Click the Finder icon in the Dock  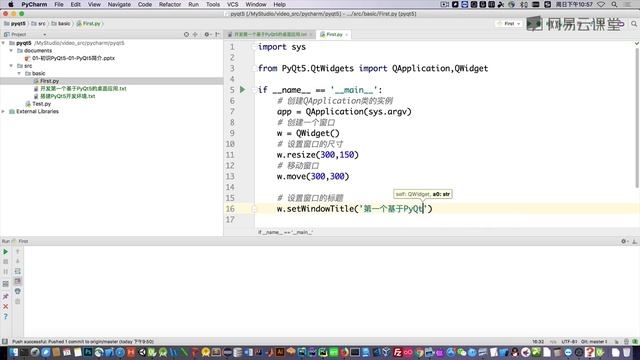[x=13, y=352]
